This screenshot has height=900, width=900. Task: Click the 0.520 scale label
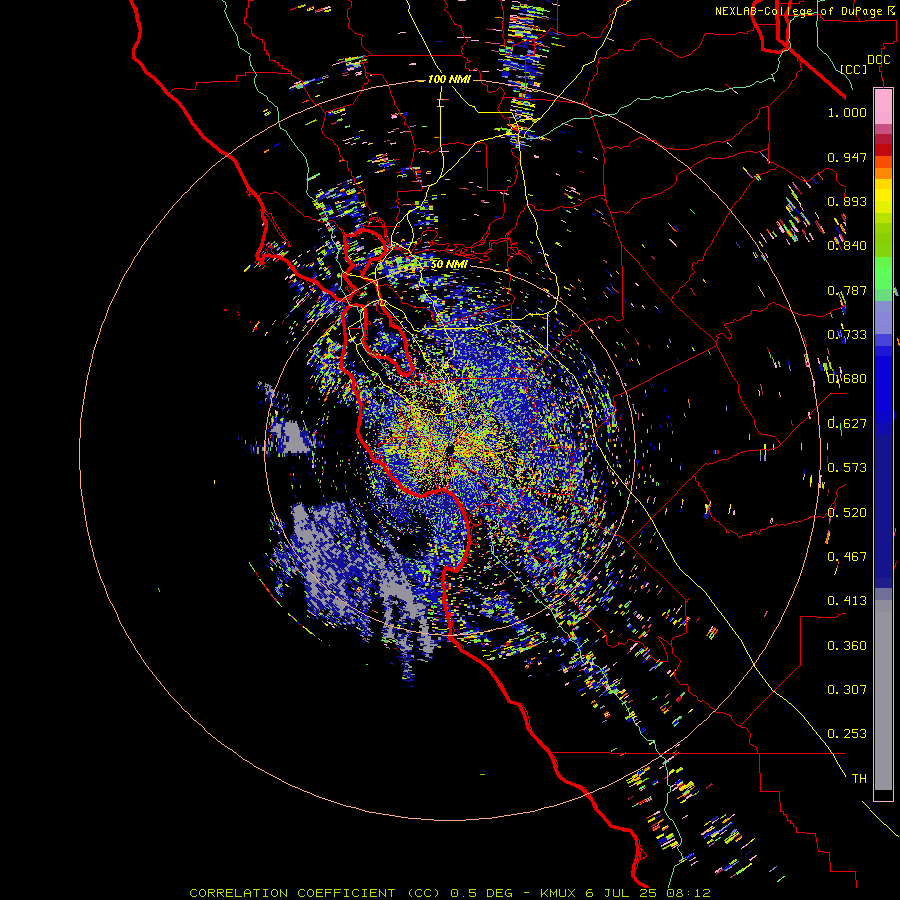(x=847, y=513)
